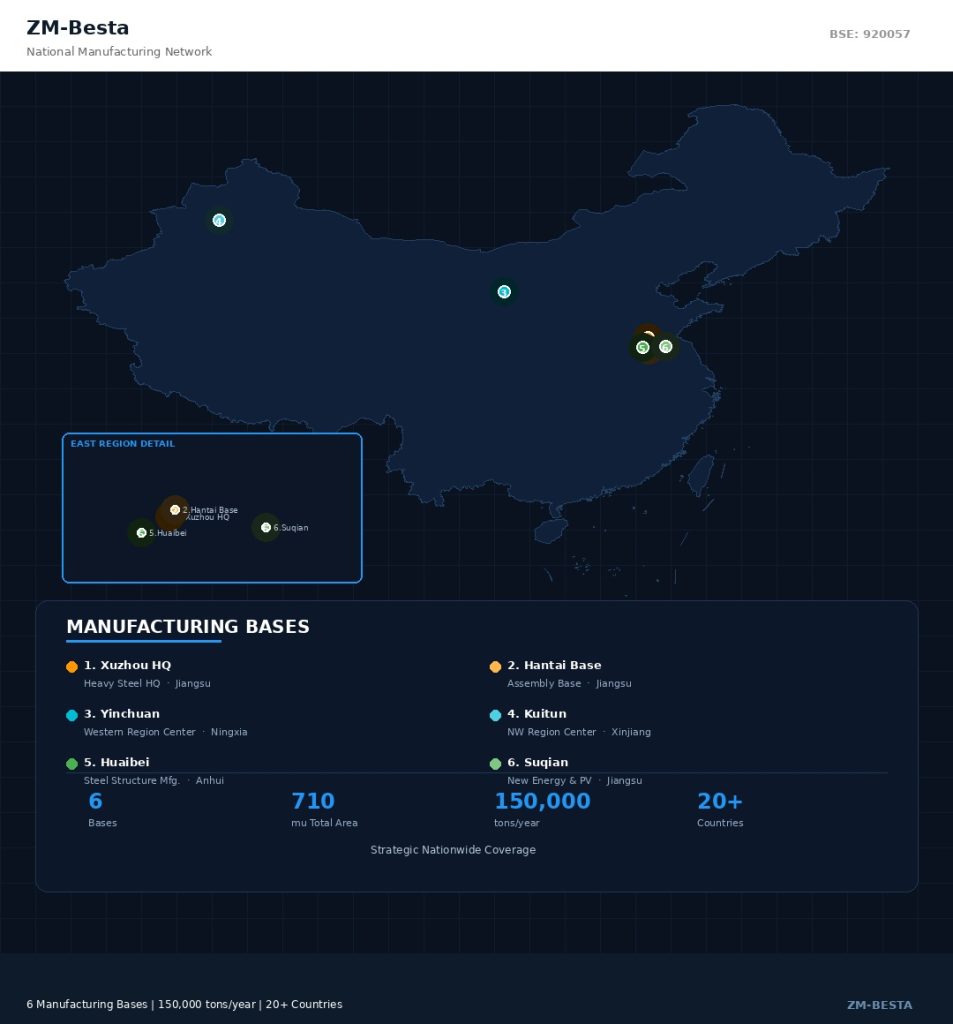Click the 'Bases' label under 6
The image size is (953, 1024).
pos(103,823)
